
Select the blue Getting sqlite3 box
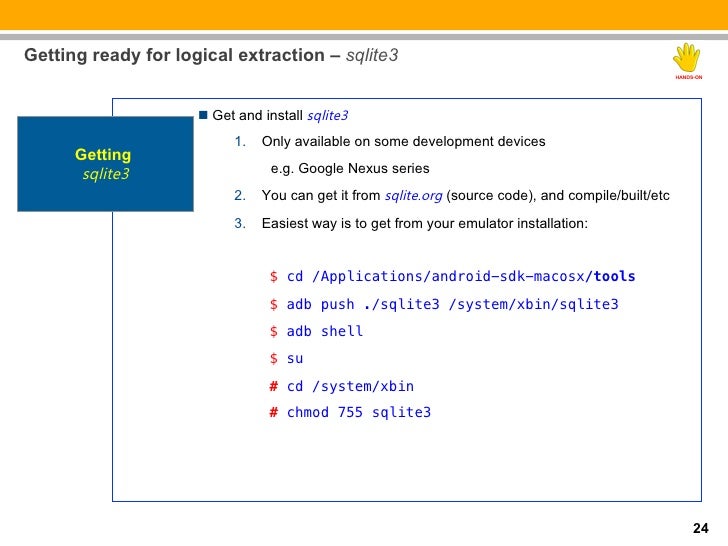point(105,164)
